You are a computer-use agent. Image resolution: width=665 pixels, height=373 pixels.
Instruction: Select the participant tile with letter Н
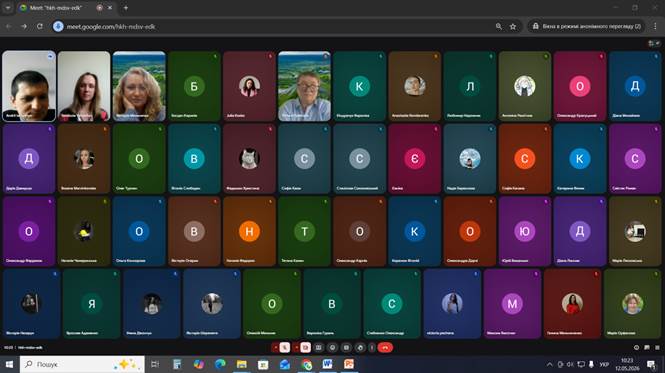click(x=249, y=231)
